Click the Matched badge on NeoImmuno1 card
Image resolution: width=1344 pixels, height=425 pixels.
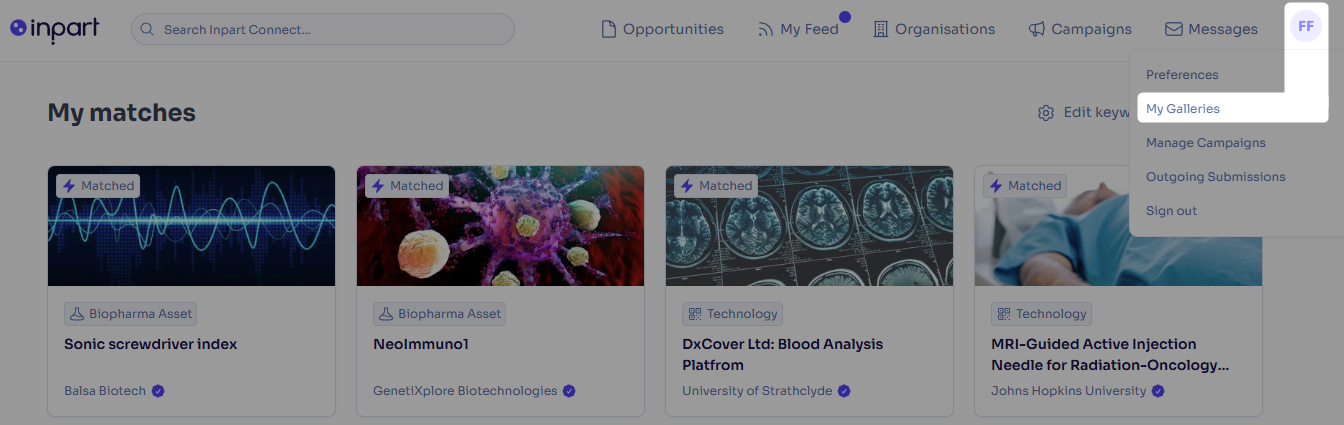click(407, 186)
